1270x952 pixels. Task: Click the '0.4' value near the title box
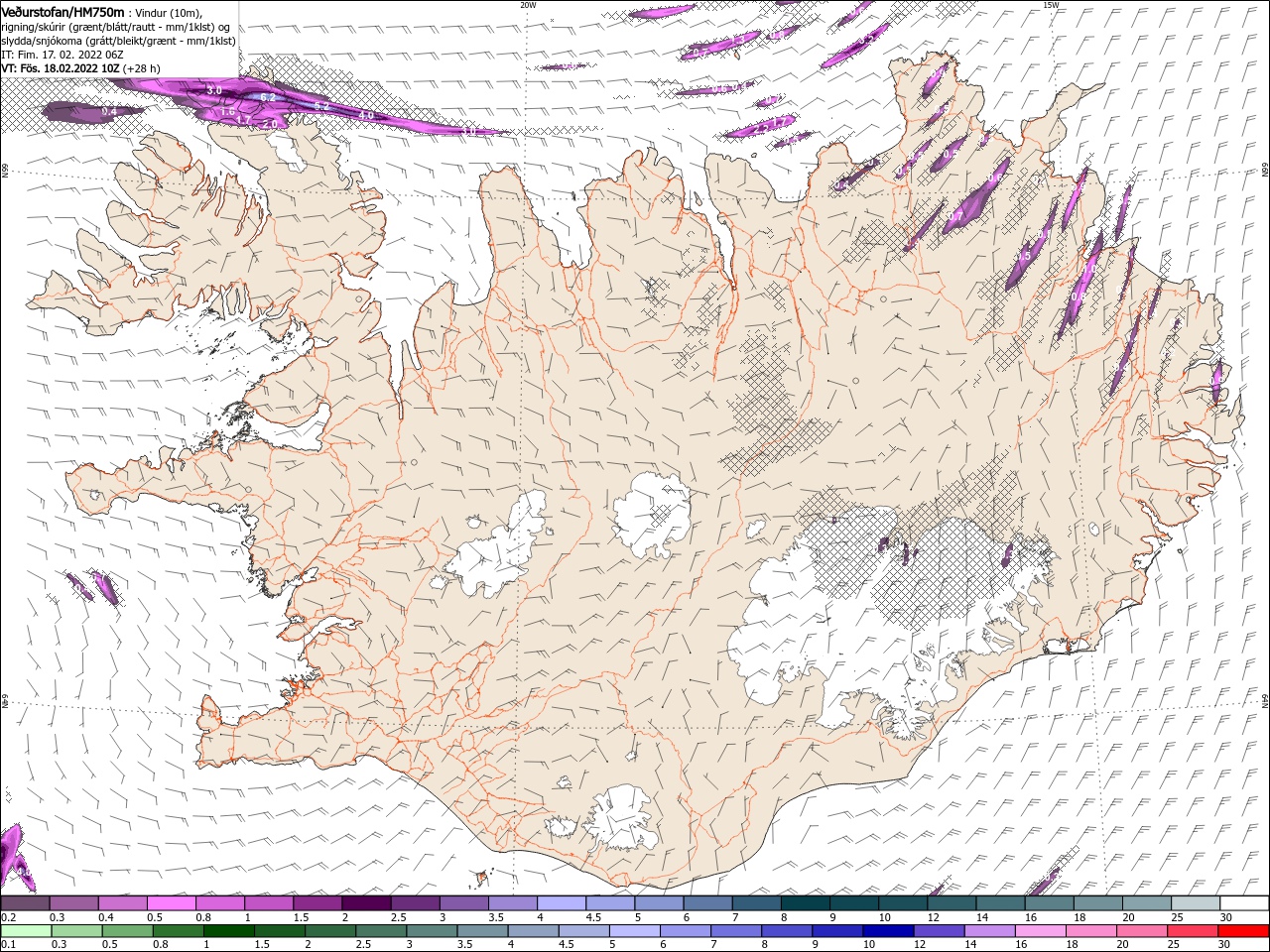[x=109, y=112]
